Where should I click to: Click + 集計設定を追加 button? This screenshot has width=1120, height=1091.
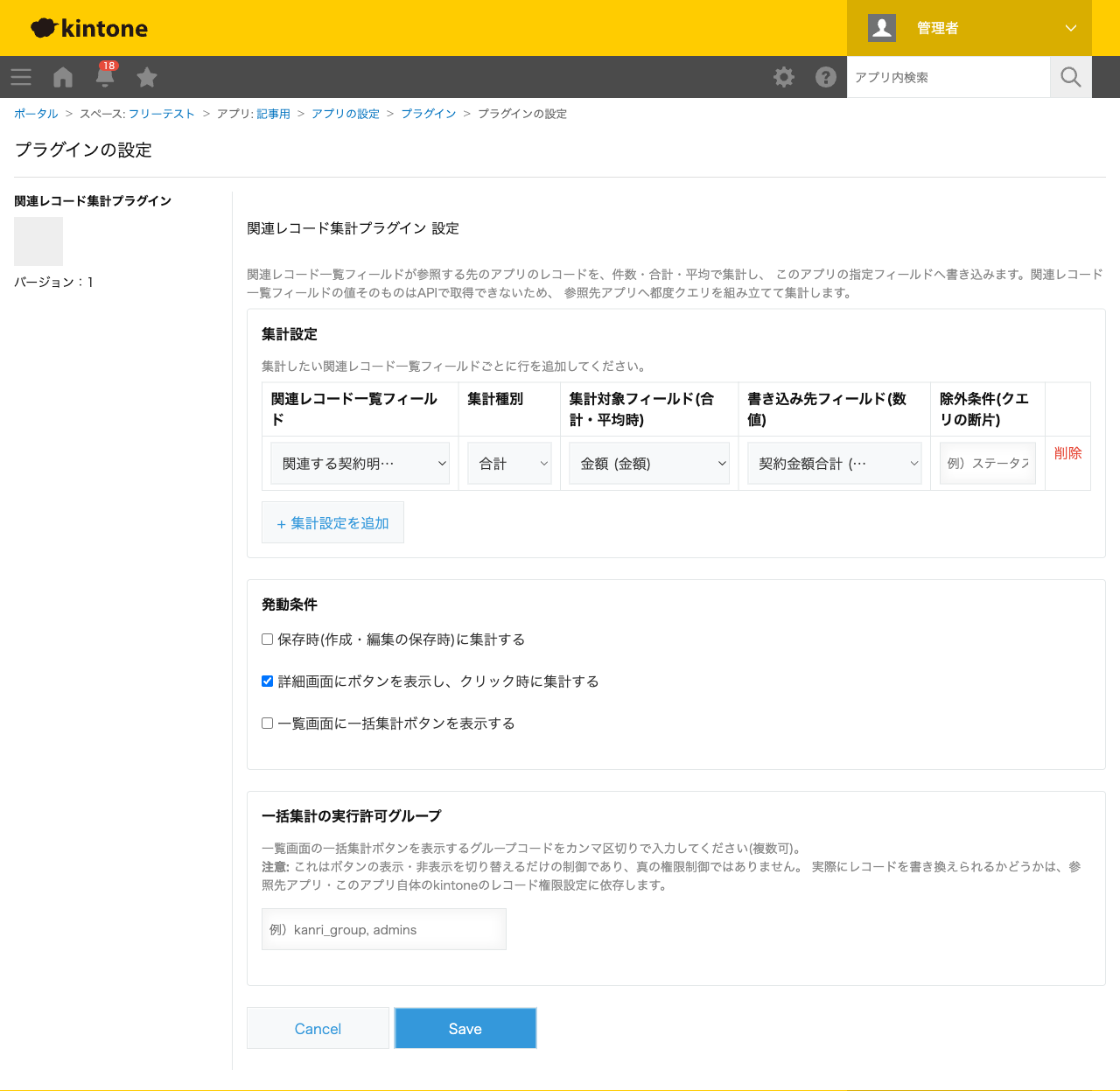click(332, 522)
